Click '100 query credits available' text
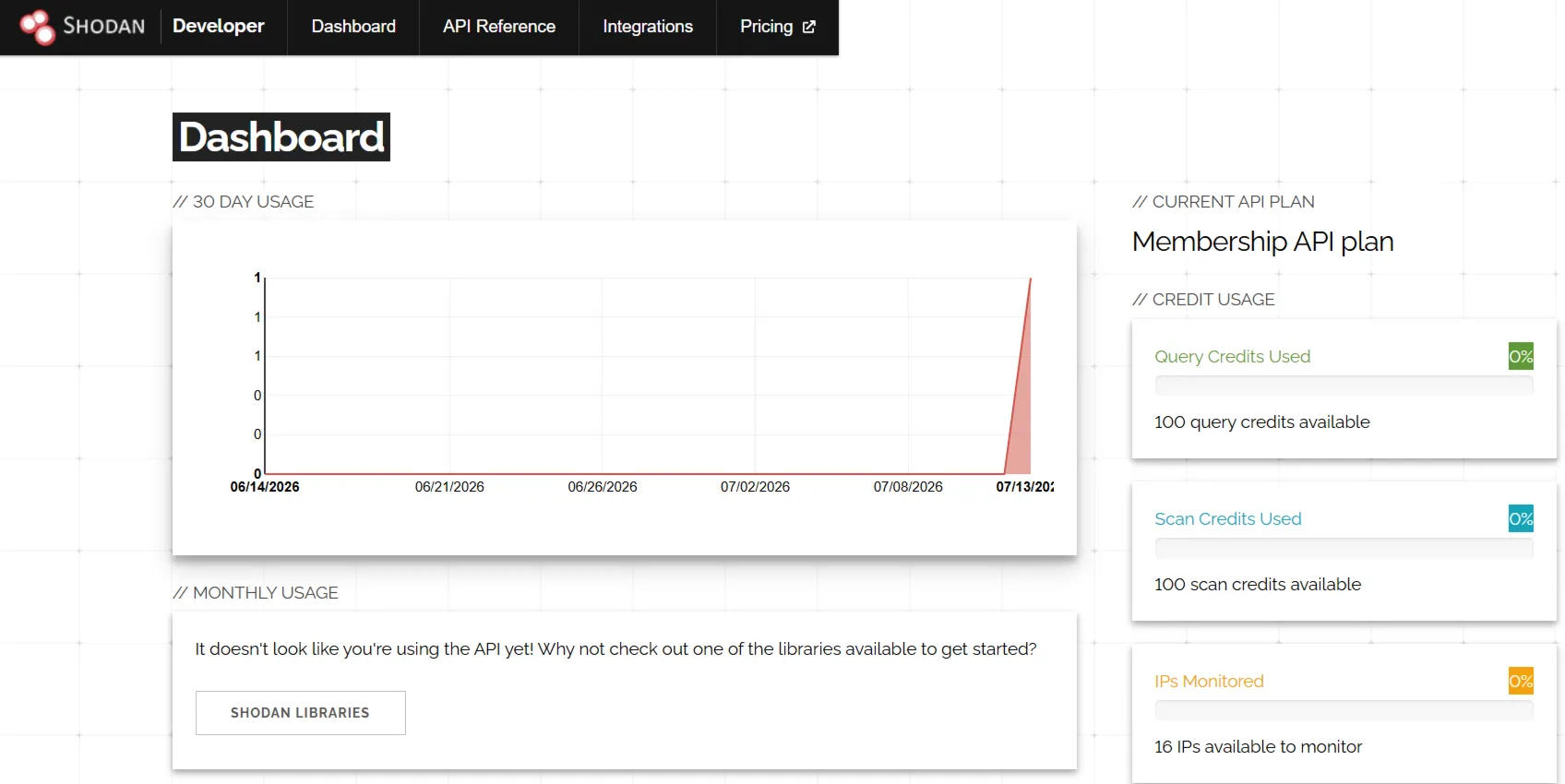This screenshot has width=1565, height=784. [x=1262, y=422]
